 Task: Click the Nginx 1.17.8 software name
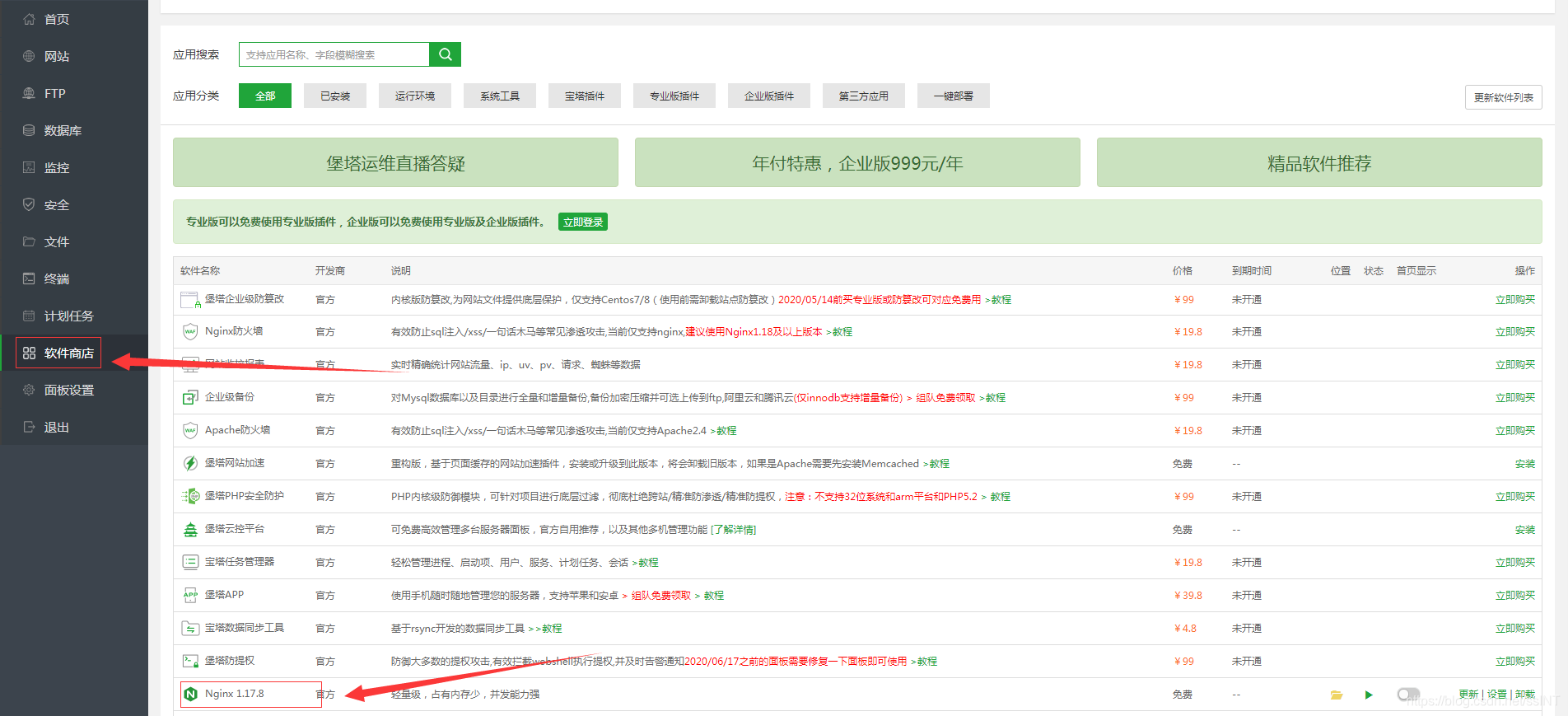pyautogui.click(x=235, y=694)
